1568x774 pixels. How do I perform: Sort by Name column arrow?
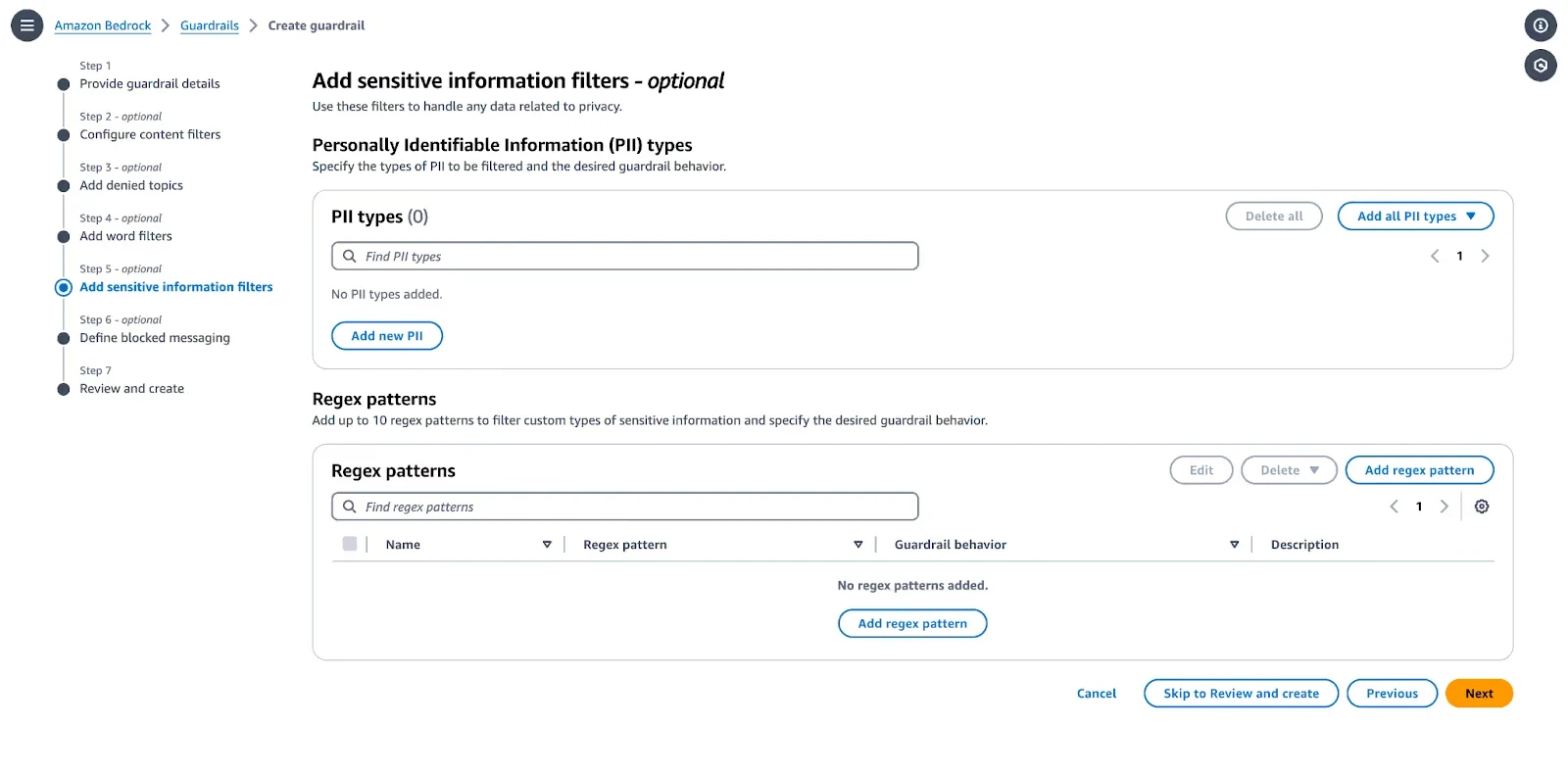[547, 545]
